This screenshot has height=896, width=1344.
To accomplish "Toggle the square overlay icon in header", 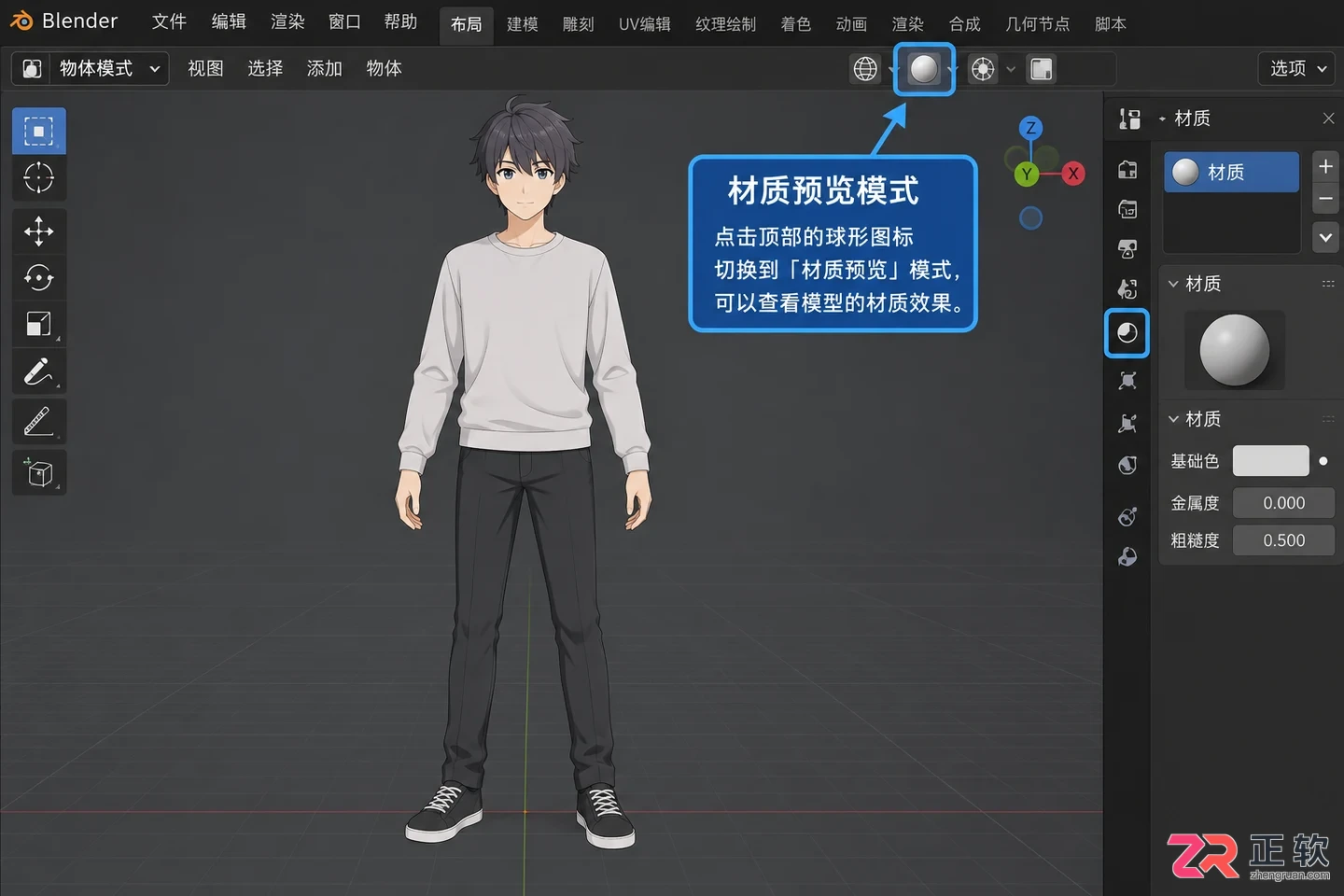I will pyautogui.click(x=1042, y=69).
